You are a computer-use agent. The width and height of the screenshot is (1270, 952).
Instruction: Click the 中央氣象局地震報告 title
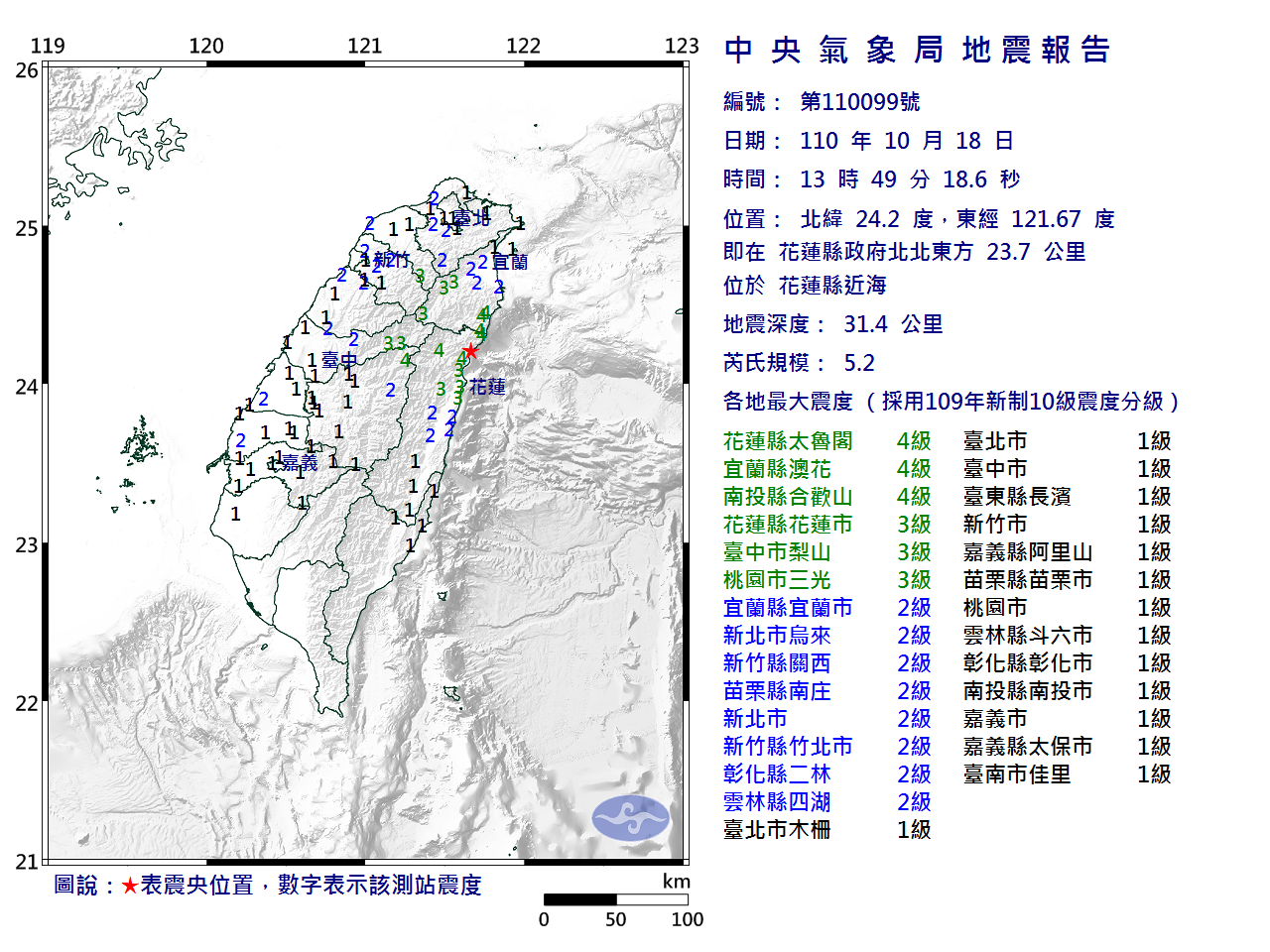(x=917, y=50)
